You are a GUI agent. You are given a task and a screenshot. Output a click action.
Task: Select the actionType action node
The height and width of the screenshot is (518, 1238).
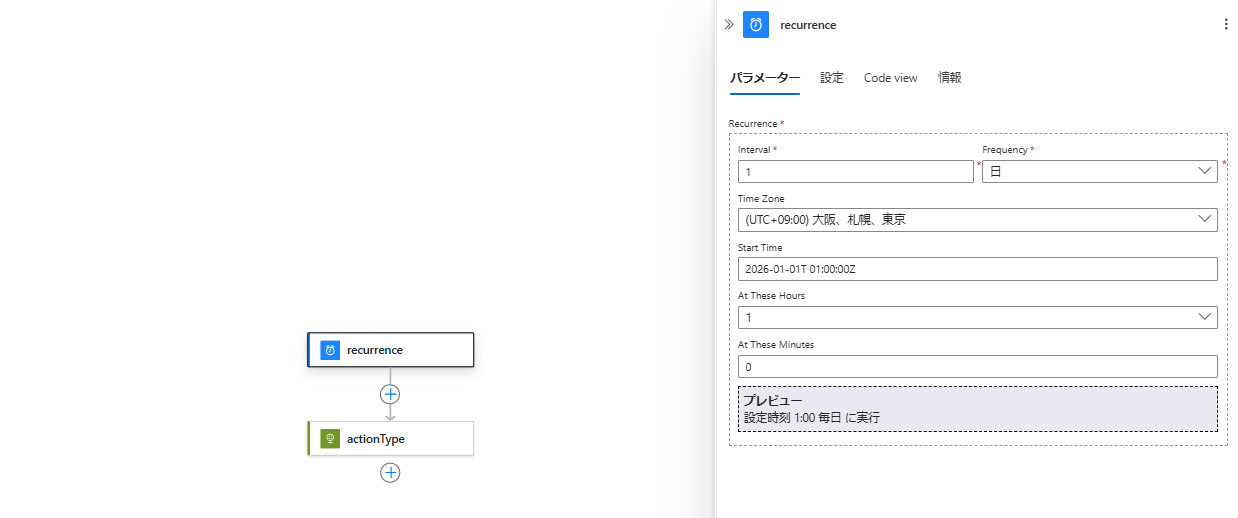[x=390, y=438]
